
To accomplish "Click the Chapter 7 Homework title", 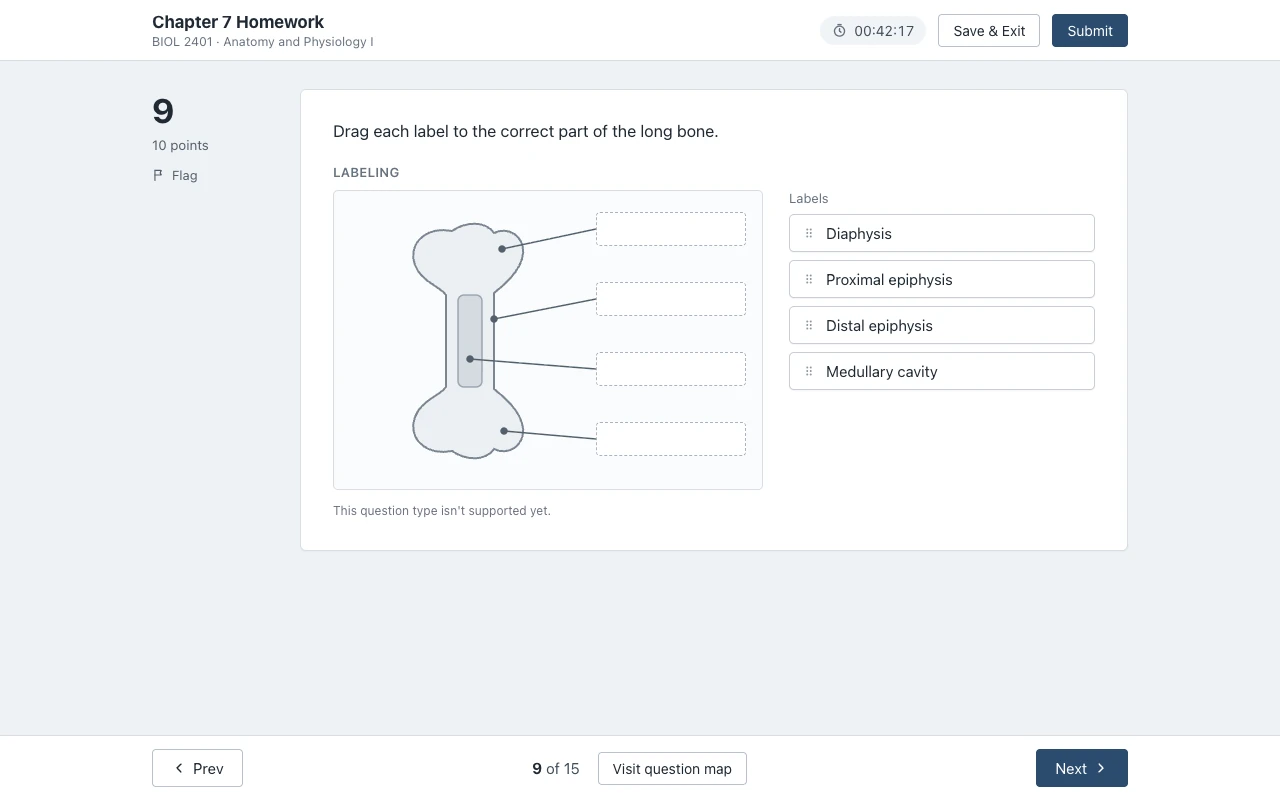I will click(x=238, y=22).
